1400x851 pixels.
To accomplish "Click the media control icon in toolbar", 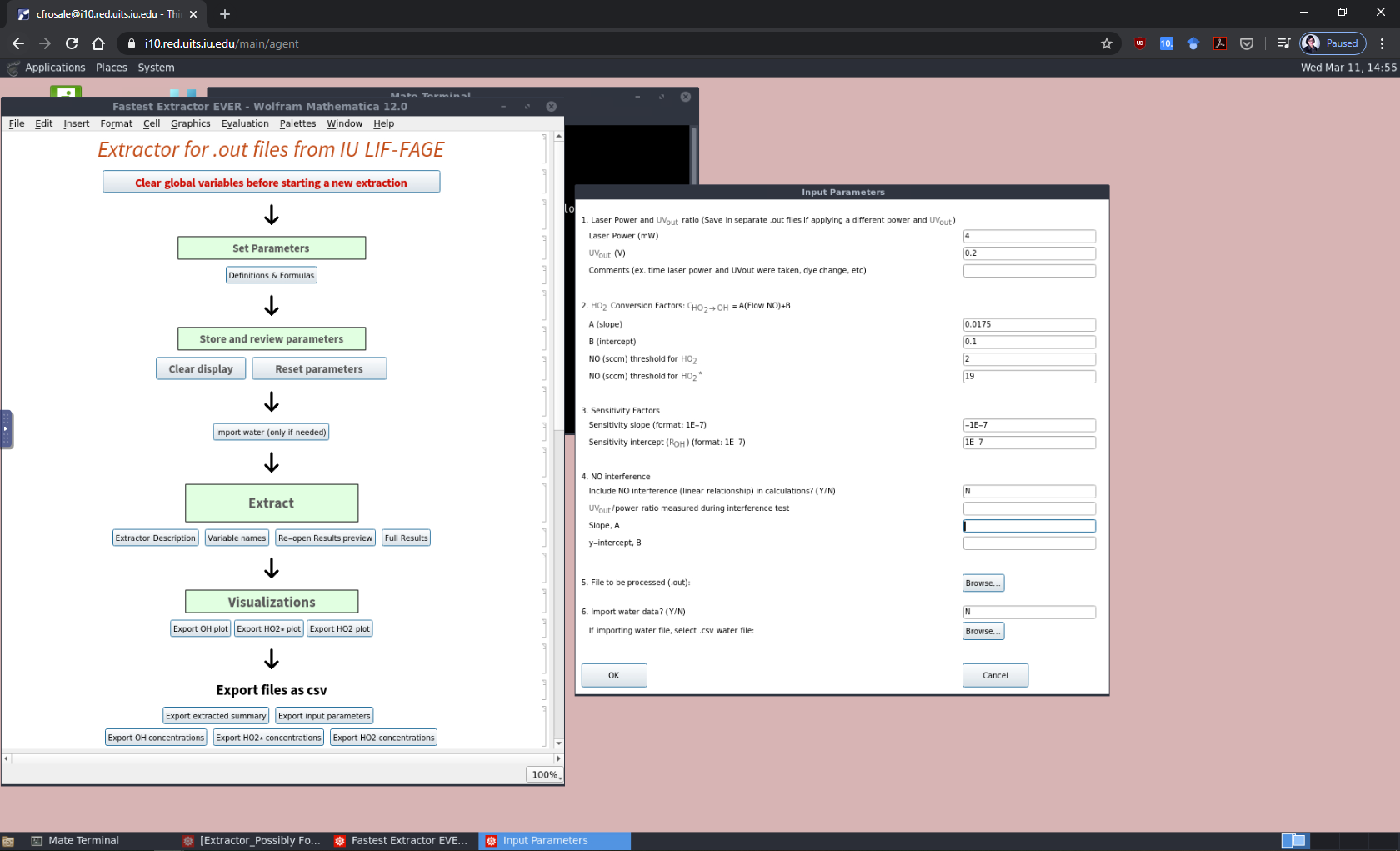I will tap(1283, 43).
